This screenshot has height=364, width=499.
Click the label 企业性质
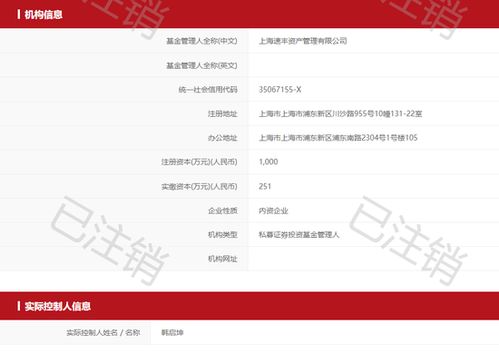point(223,211)
